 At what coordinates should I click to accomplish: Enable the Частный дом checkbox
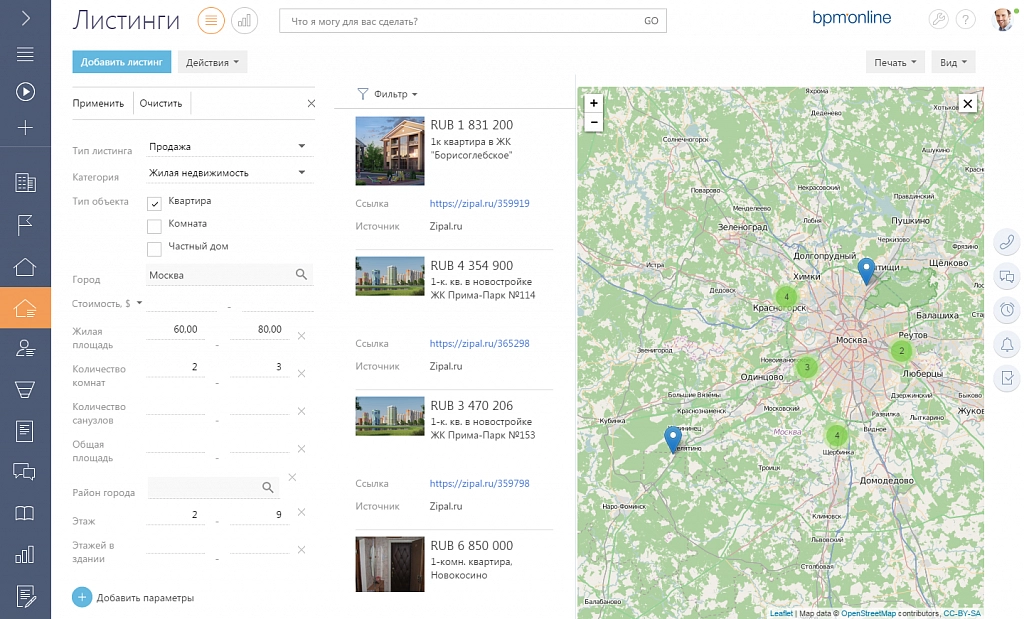pos(155,247)
